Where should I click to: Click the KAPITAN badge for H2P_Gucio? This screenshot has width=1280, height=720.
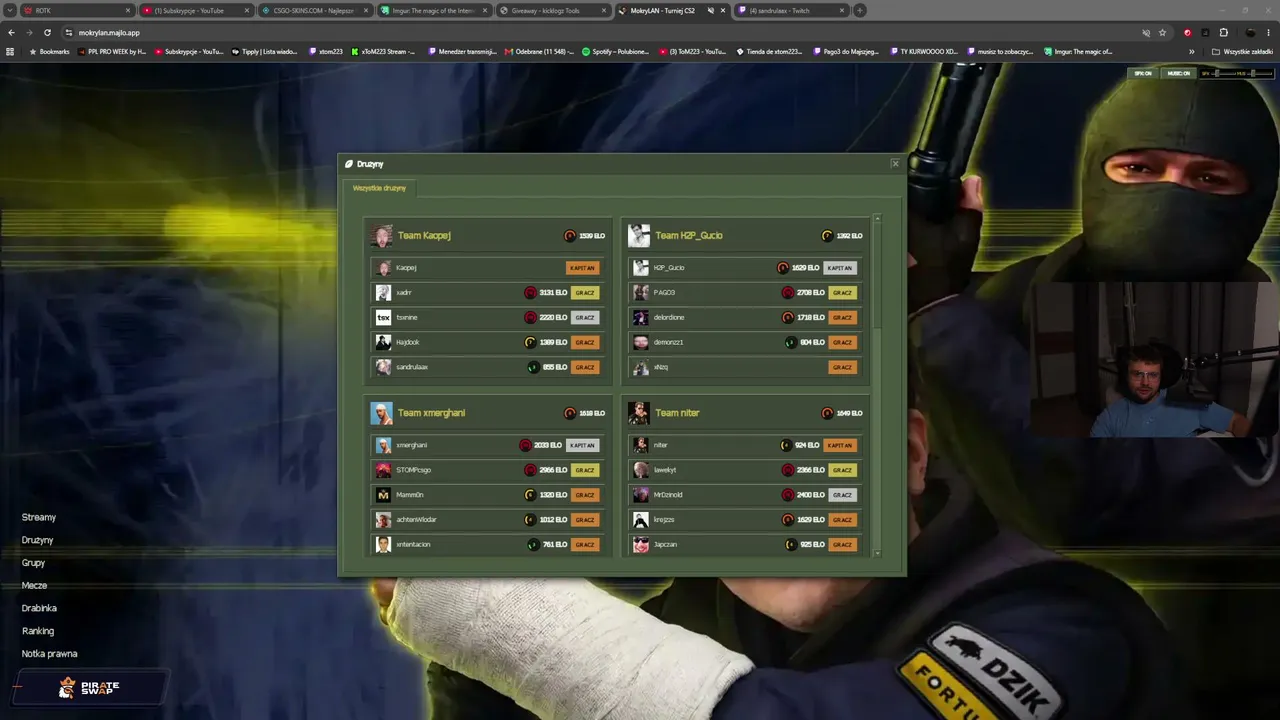click(x=840, y=268)
